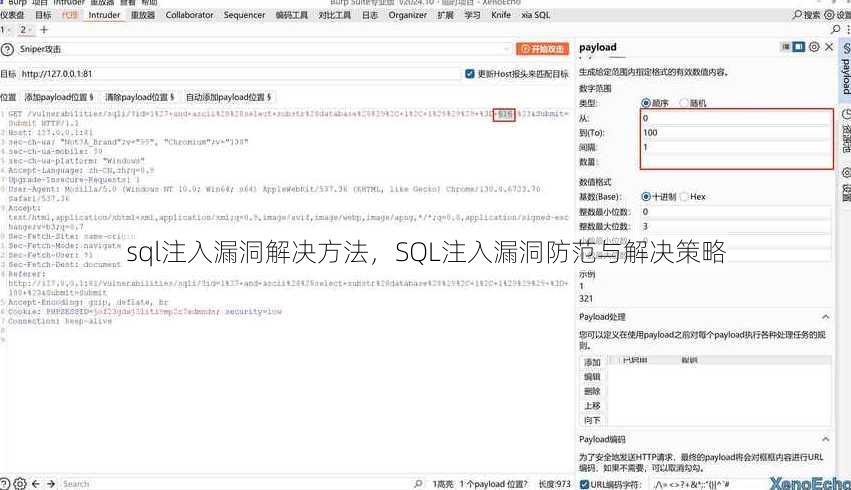Collapse the Payload处理 section
This screenshot has width=851, height=490.
[825, 317]
